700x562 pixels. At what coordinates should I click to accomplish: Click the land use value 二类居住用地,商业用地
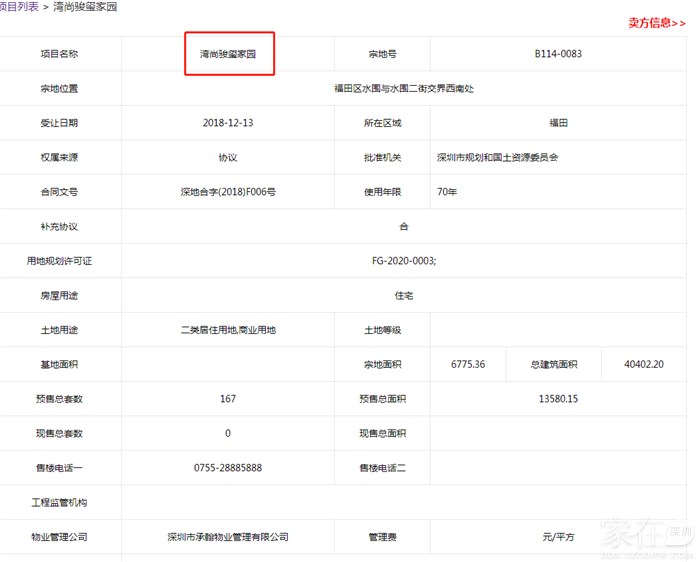[x=228, y=330]
